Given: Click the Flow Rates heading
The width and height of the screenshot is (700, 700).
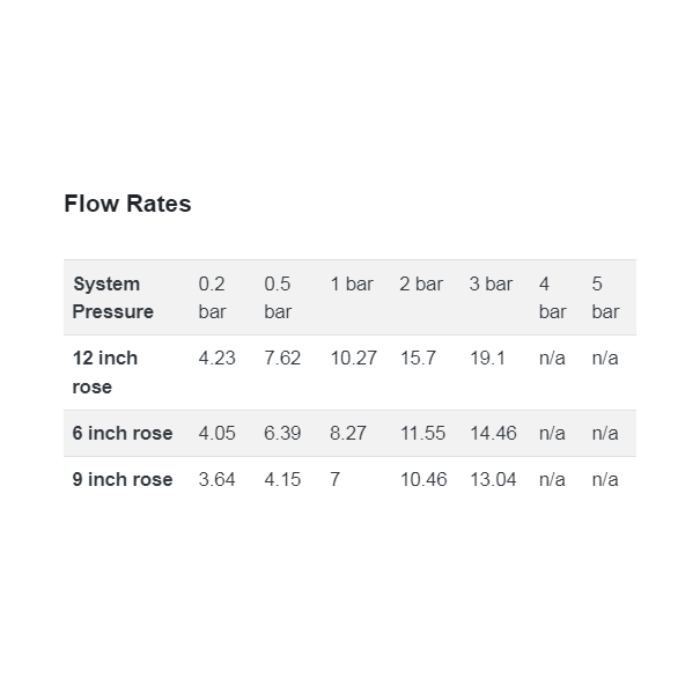Looking at the screenshot, I should [x=128, y=204].
